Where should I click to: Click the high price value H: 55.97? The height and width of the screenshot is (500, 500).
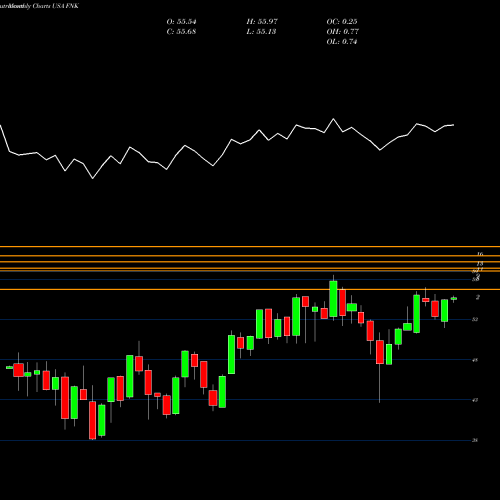[x=262, y=22]
